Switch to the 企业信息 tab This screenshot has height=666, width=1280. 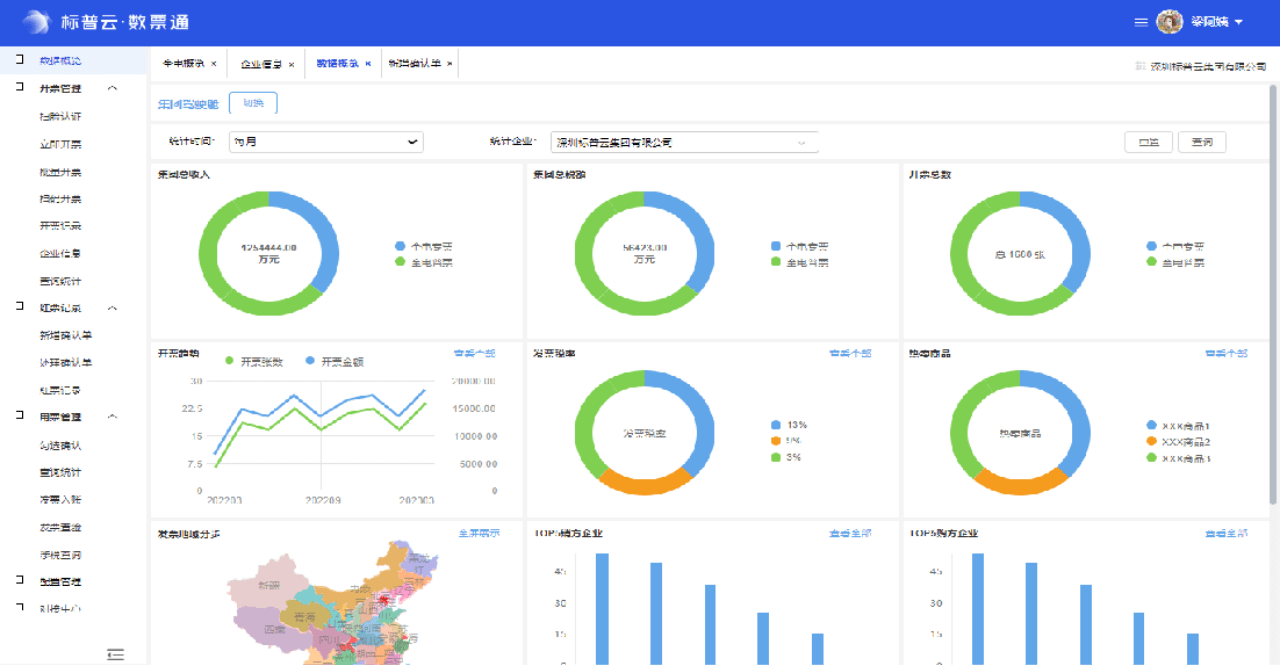(260, 64)
